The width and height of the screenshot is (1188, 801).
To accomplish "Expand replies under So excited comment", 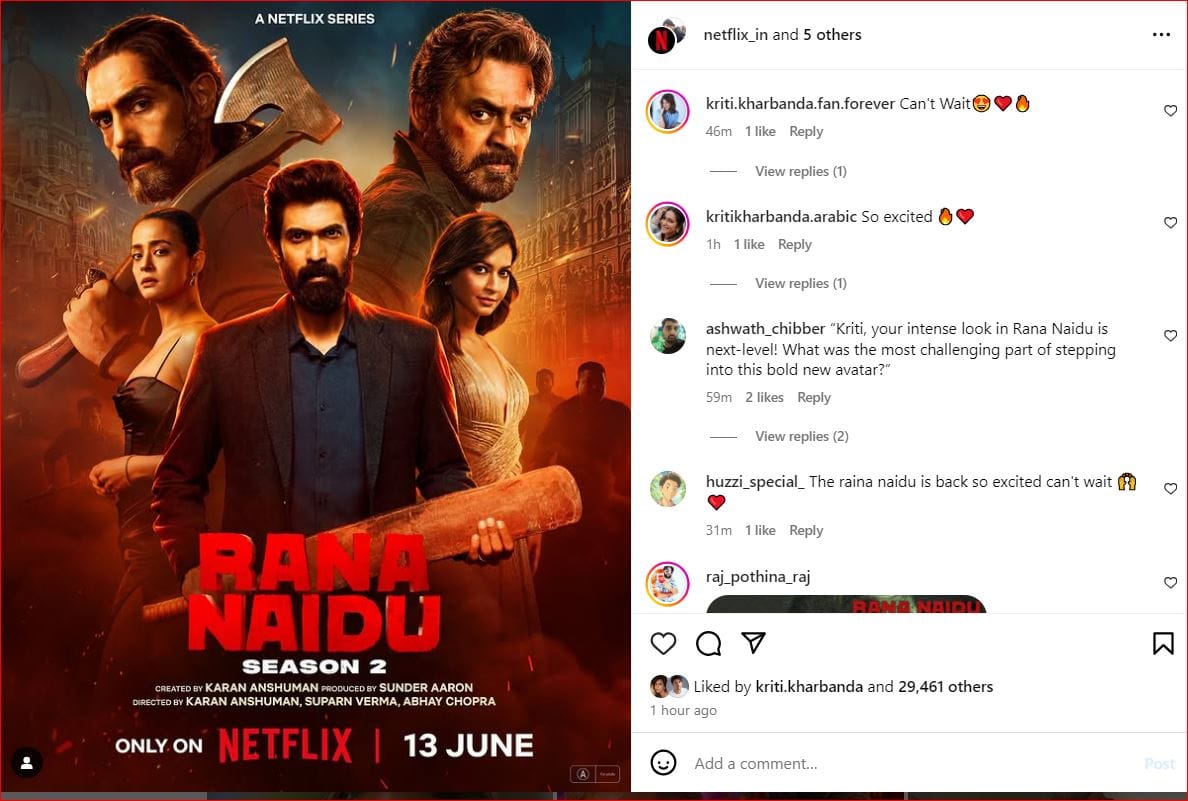I will [800, 283].
